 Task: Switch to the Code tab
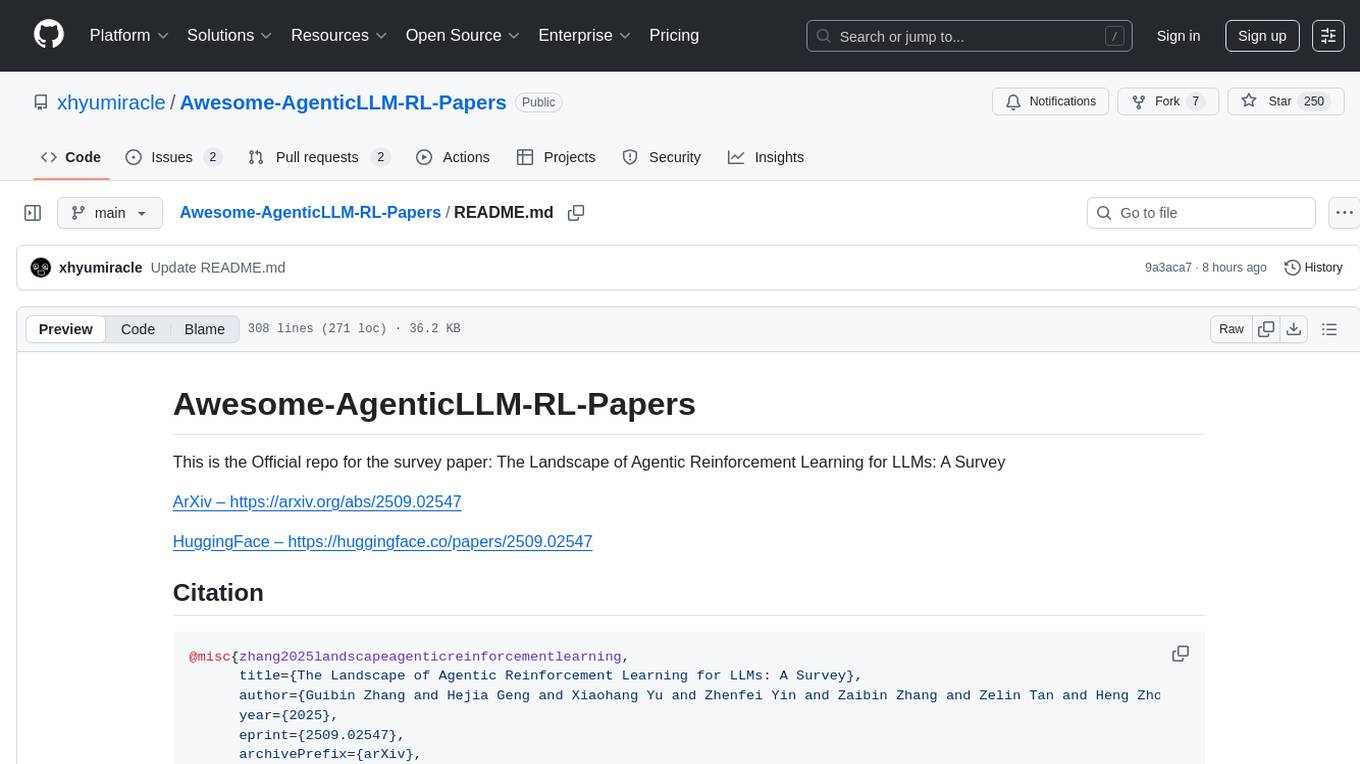coord(71,157)
